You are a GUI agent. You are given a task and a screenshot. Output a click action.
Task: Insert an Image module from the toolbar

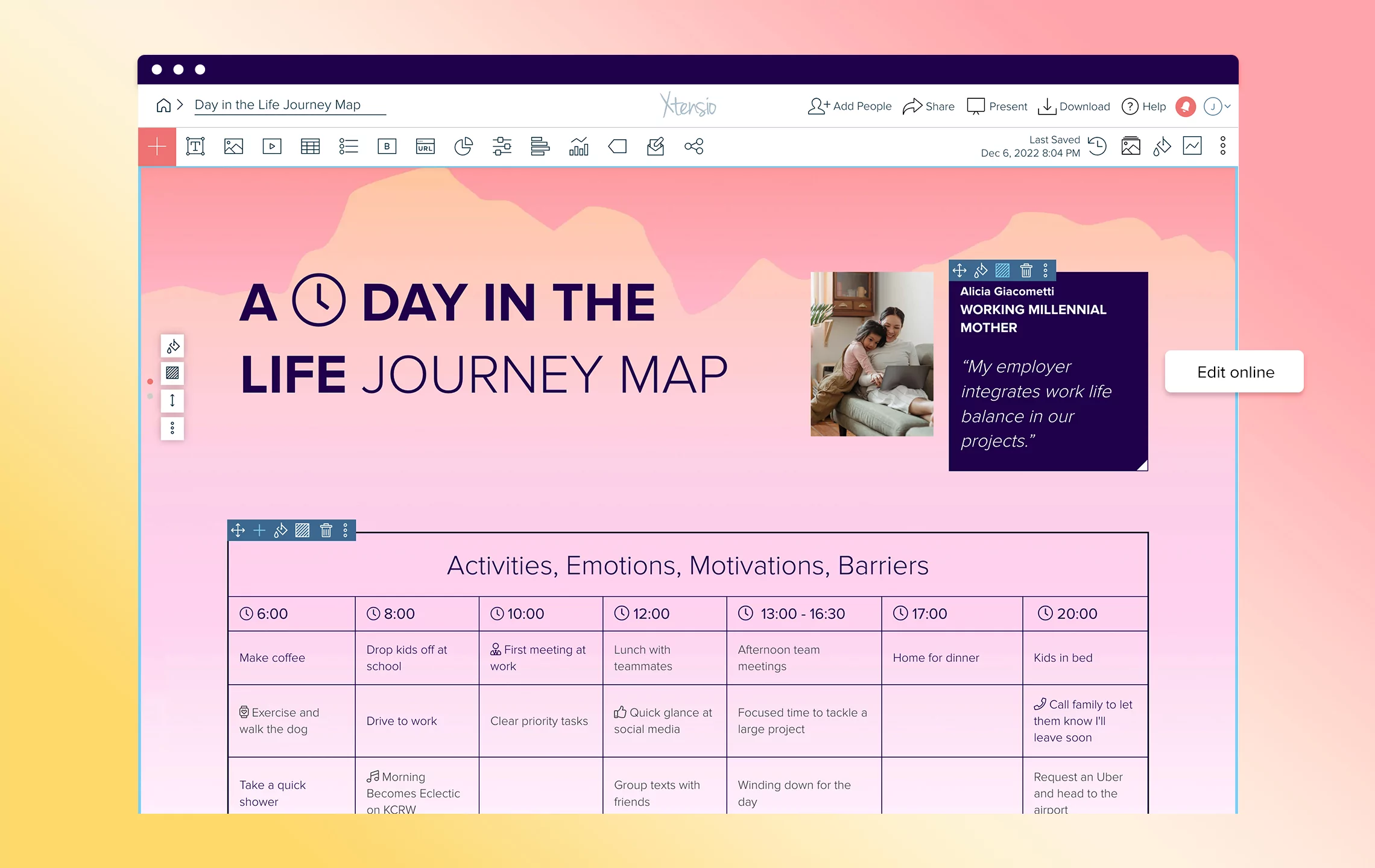point(233,146)
